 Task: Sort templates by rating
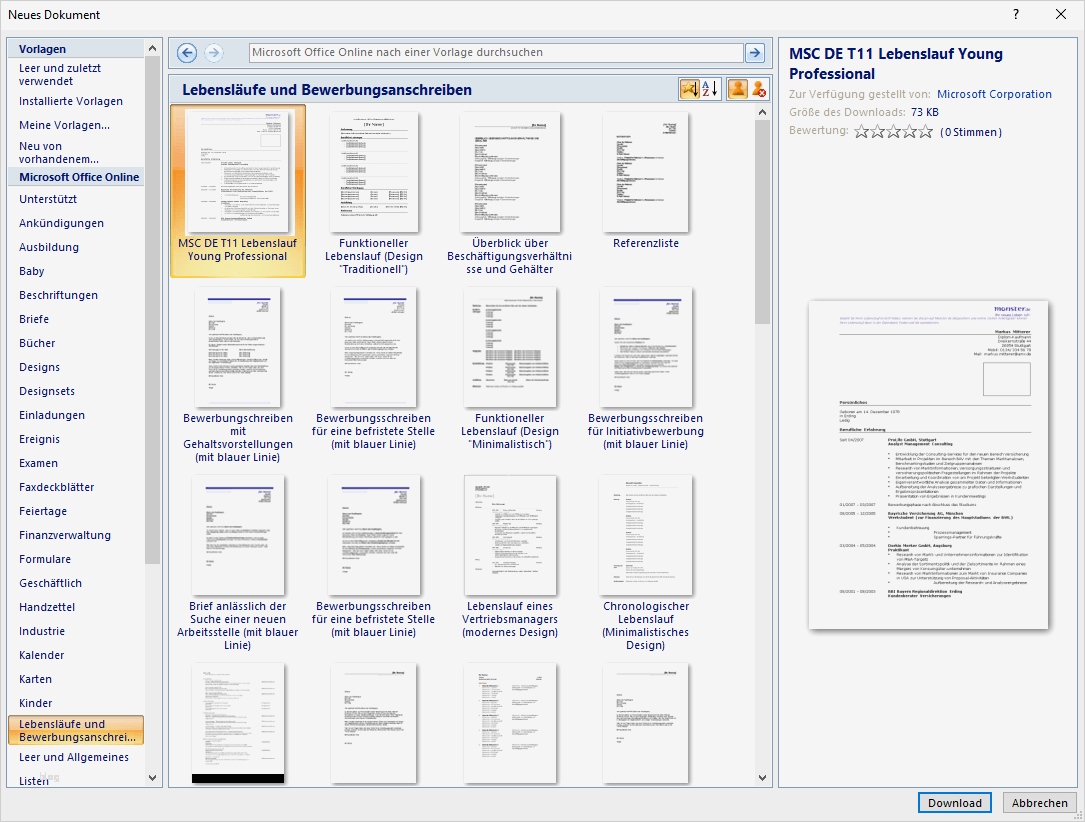(688, 89)
